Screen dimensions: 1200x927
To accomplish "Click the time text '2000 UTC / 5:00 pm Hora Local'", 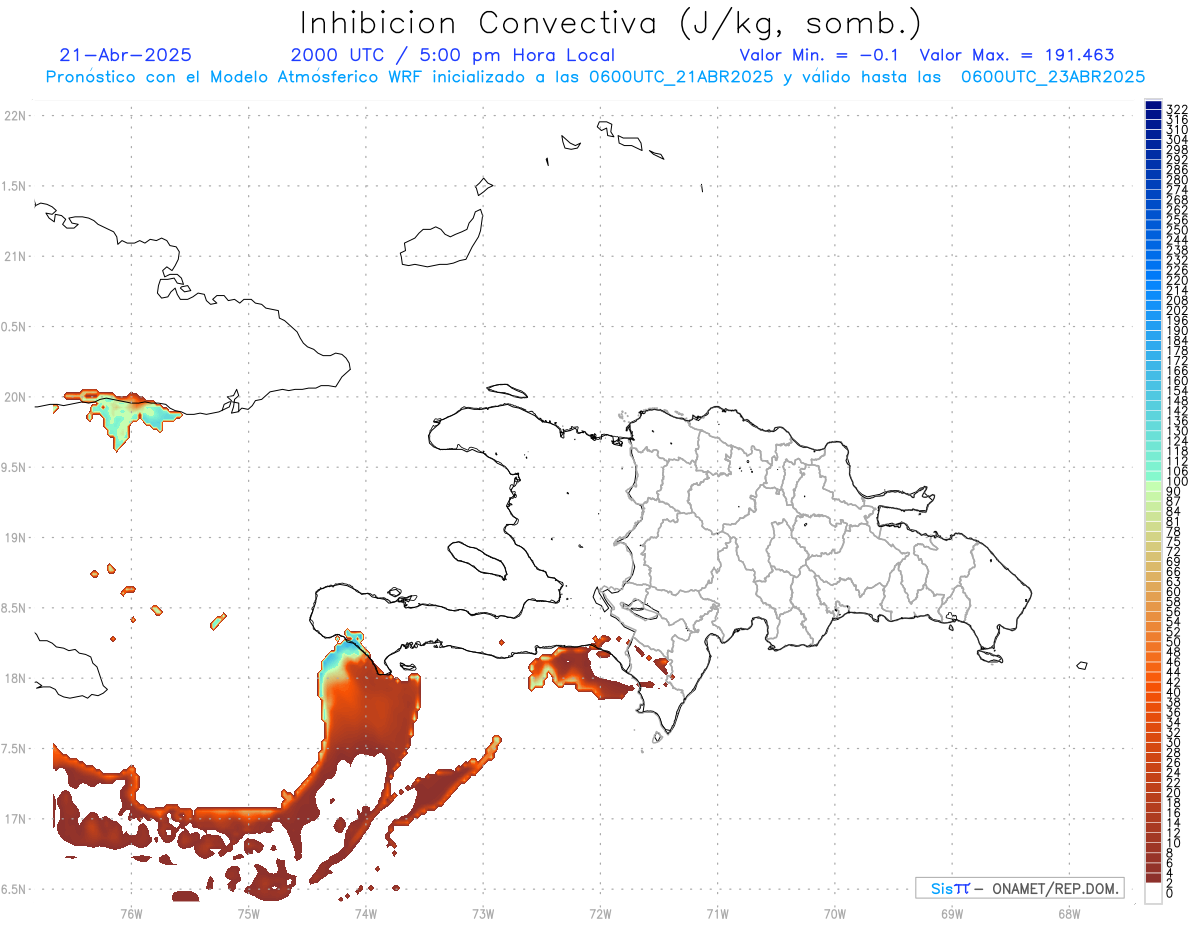I will coord(452,55).
